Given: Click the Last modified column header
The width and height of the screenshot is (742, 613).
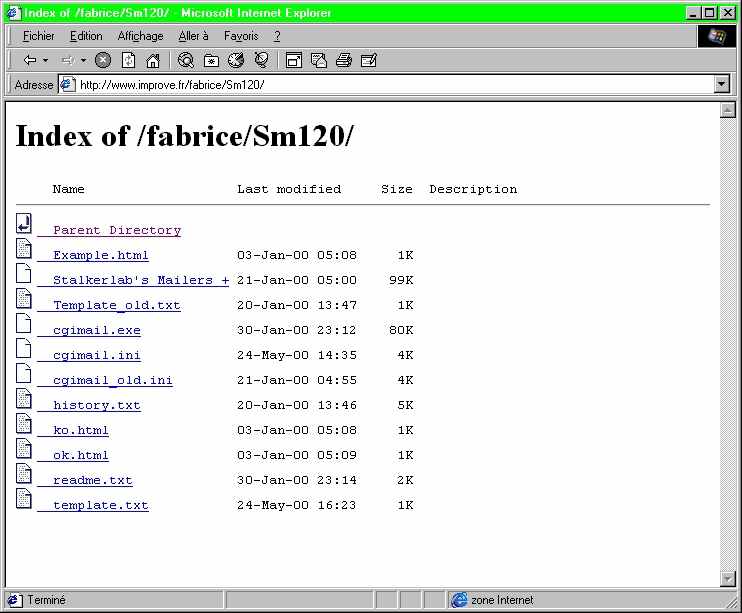Looking at the screenshot, I should pos(289,189).
